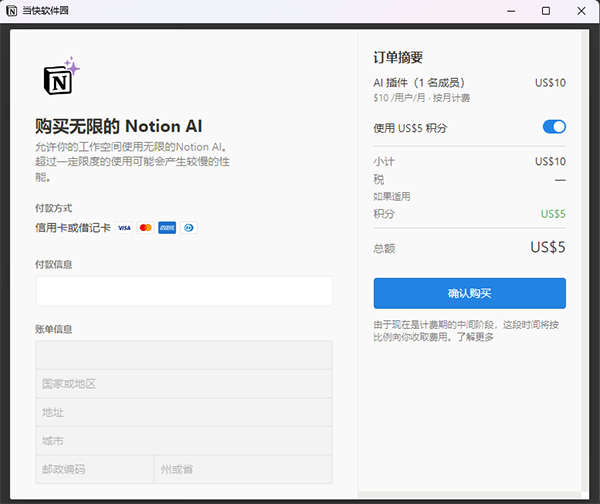Click the 确认购买 button
The image size is (600, 504).
pos(470,293)
